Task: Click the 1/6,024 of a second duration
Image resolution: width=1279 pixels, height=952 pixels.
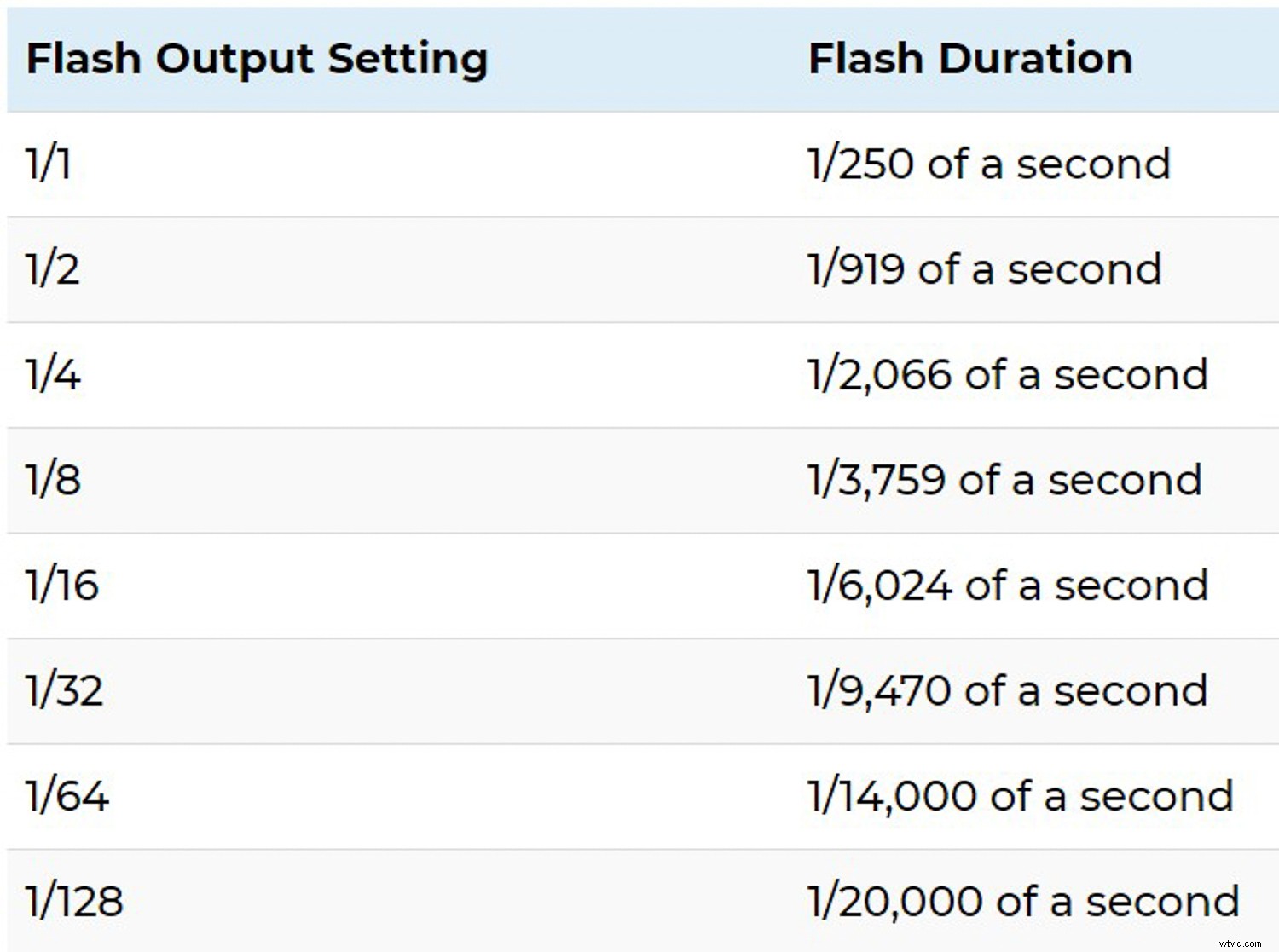Action: click(x=1008, y=586)
